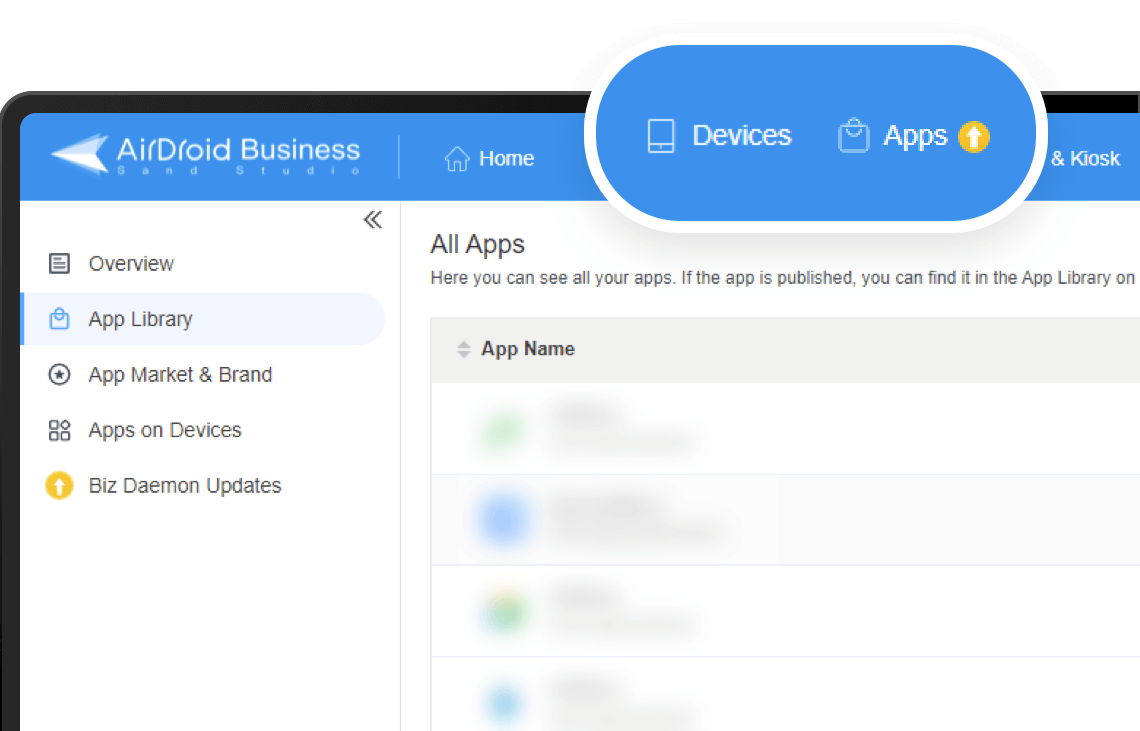Click the All Apps heading
This screenshot has width=1140, height=731.
click(477, 244)
